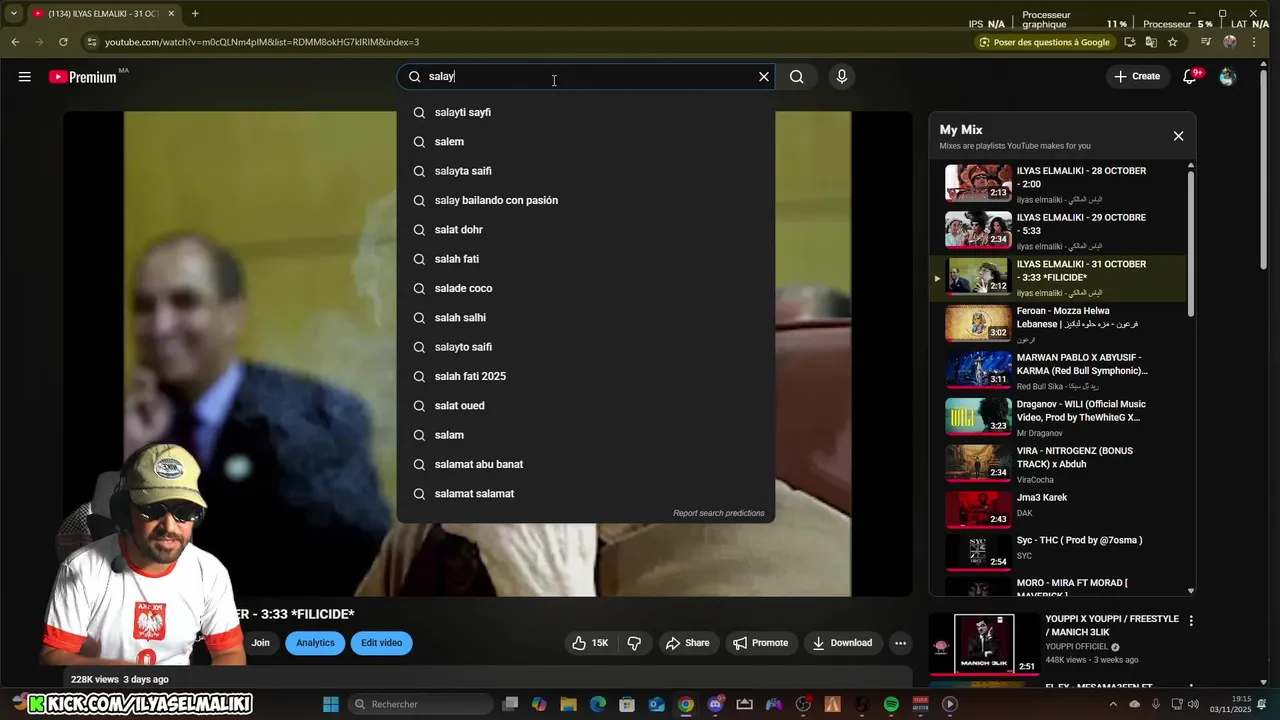
Task: Reload the page in Chrome
Action: (x=63, y=42)
